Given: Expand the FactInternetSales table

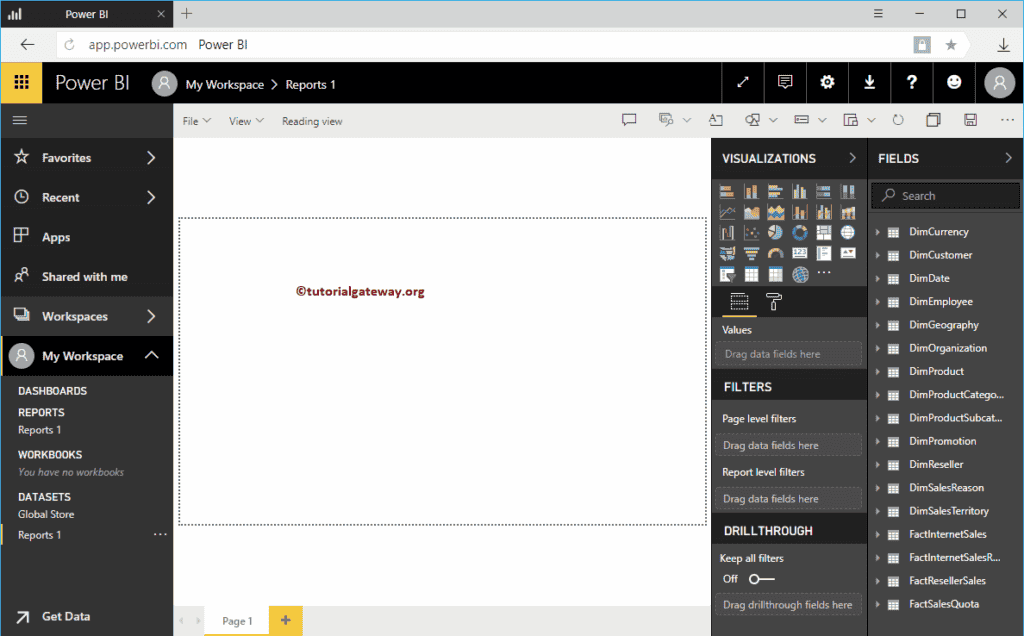Looking at the screenshot, I should [878, 534].
